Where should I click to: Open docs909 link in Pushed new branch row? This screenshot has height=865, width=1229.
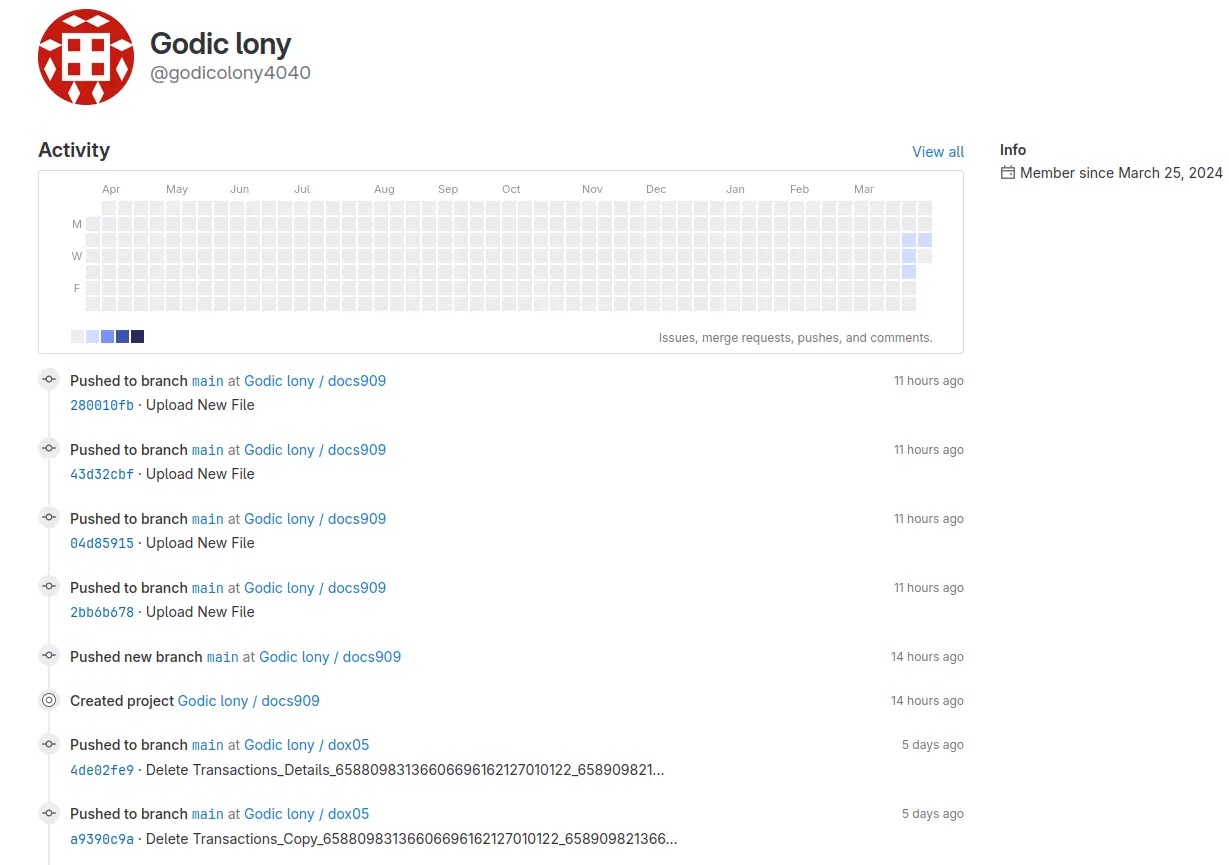pos(330,657)
